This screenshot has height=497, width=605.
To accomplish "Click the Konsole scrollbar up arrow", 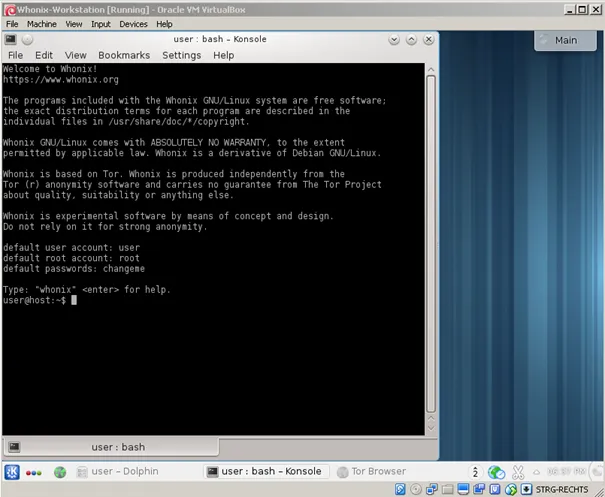I will pyautogui.click(x=431, y=69).
